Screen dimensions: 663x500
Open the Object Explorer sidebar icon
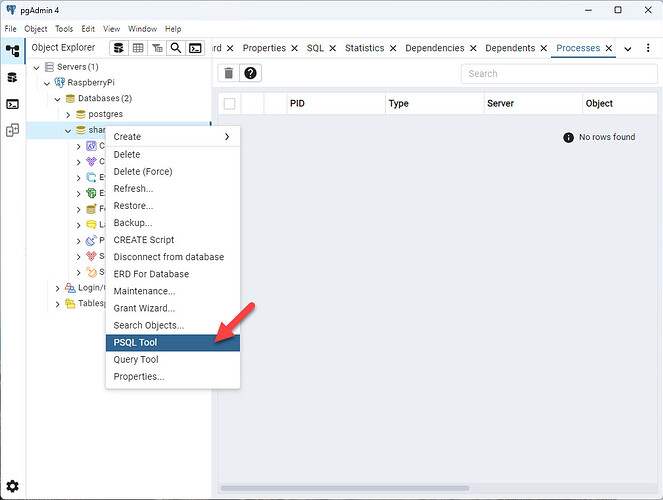12,51
